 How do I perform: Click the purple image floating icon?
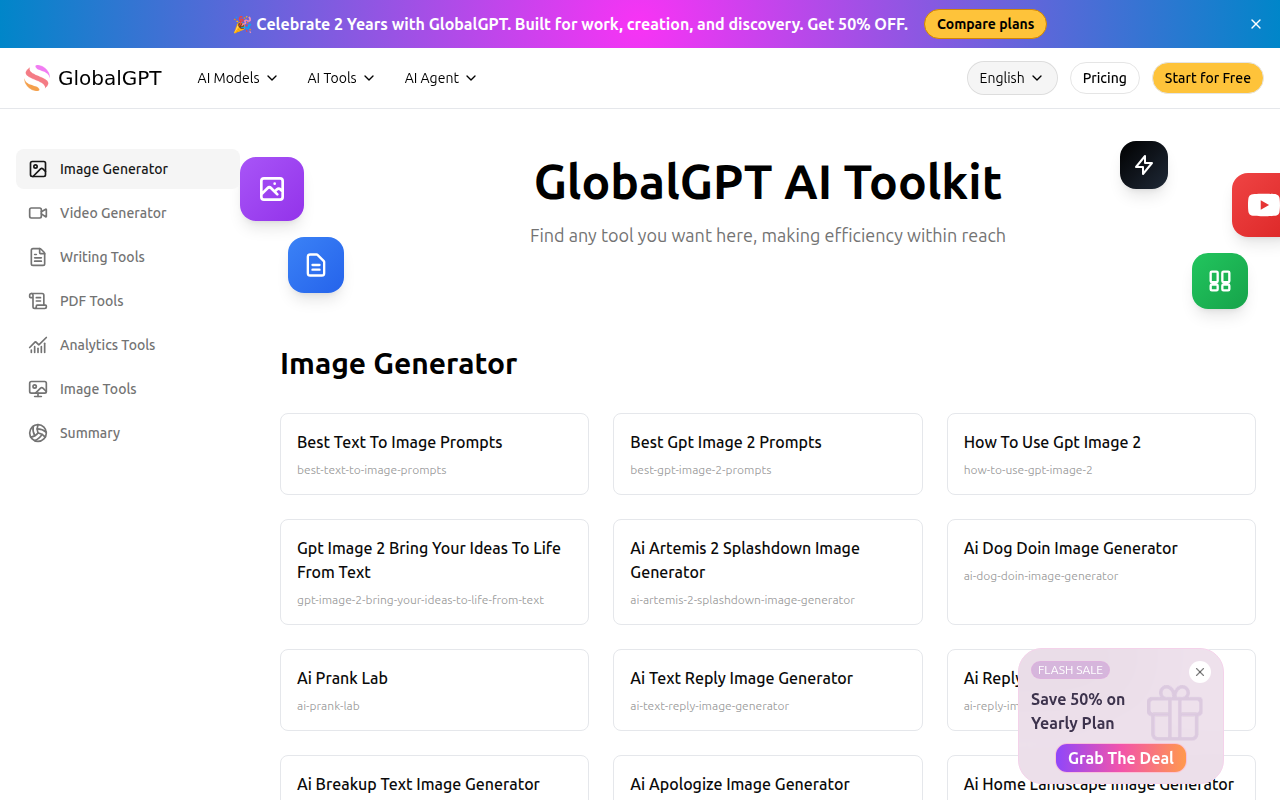272,189
